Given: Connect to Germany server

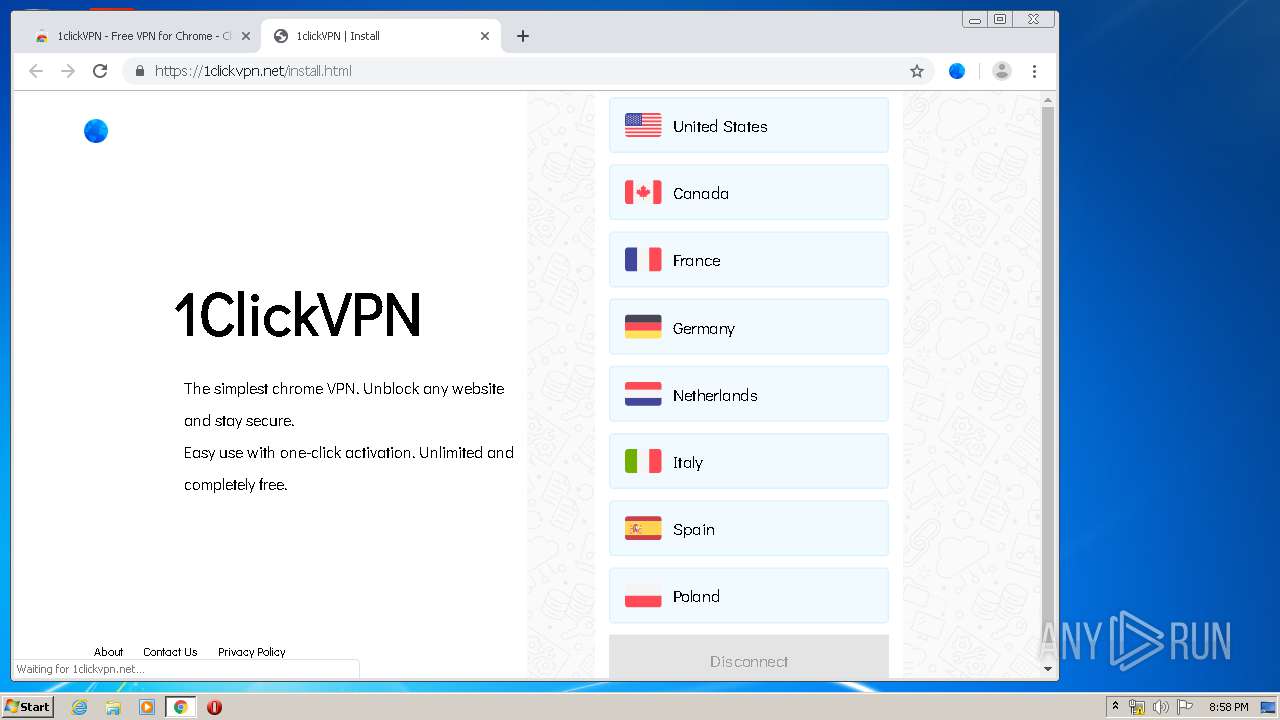Looking at the screenshot, I should click(x=749, y=327).
